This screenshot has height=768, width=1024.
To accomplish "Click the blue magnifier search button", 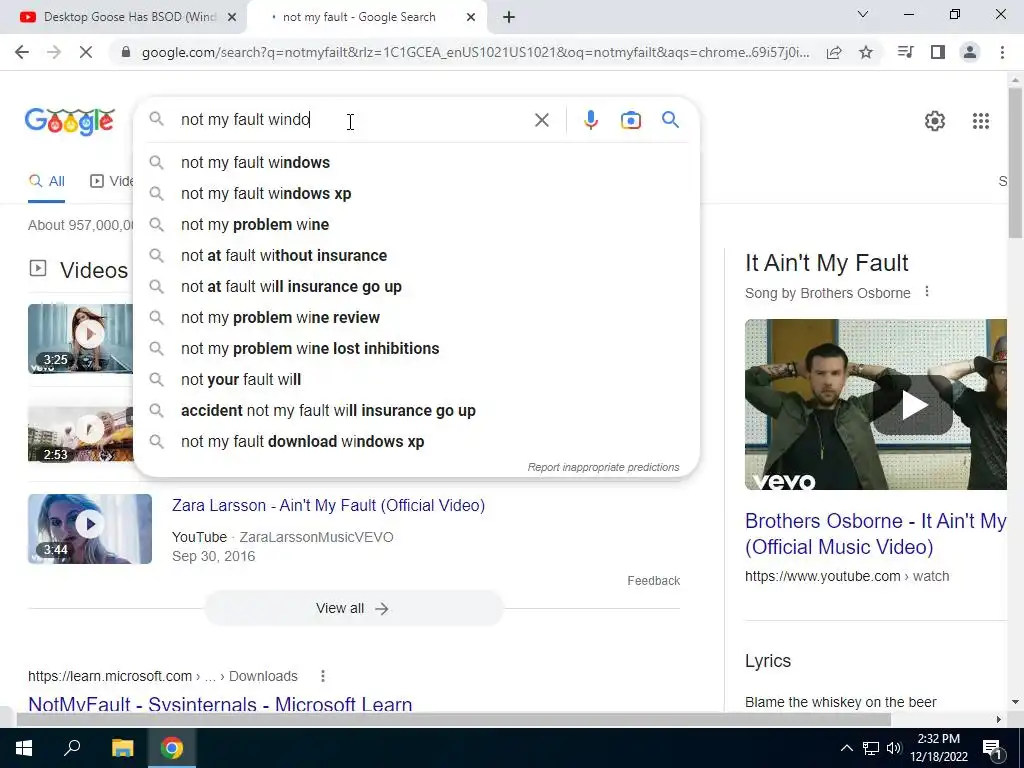I will 670,120.
